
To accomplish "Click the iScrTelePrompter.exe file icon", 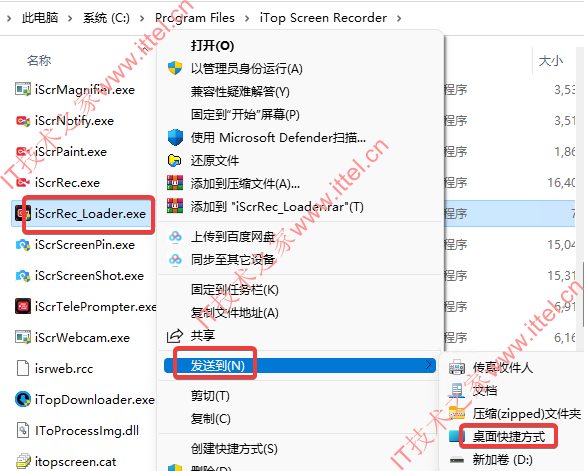I will coord(23,306).
